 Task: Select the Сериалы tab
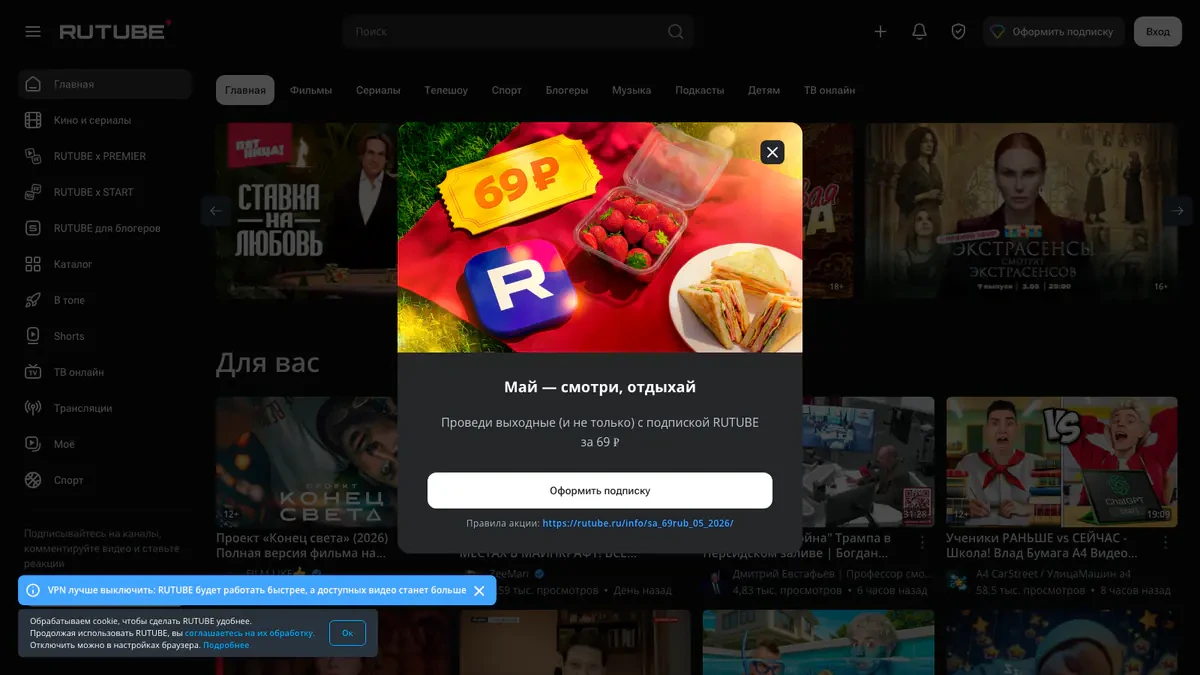pos(378,90)
